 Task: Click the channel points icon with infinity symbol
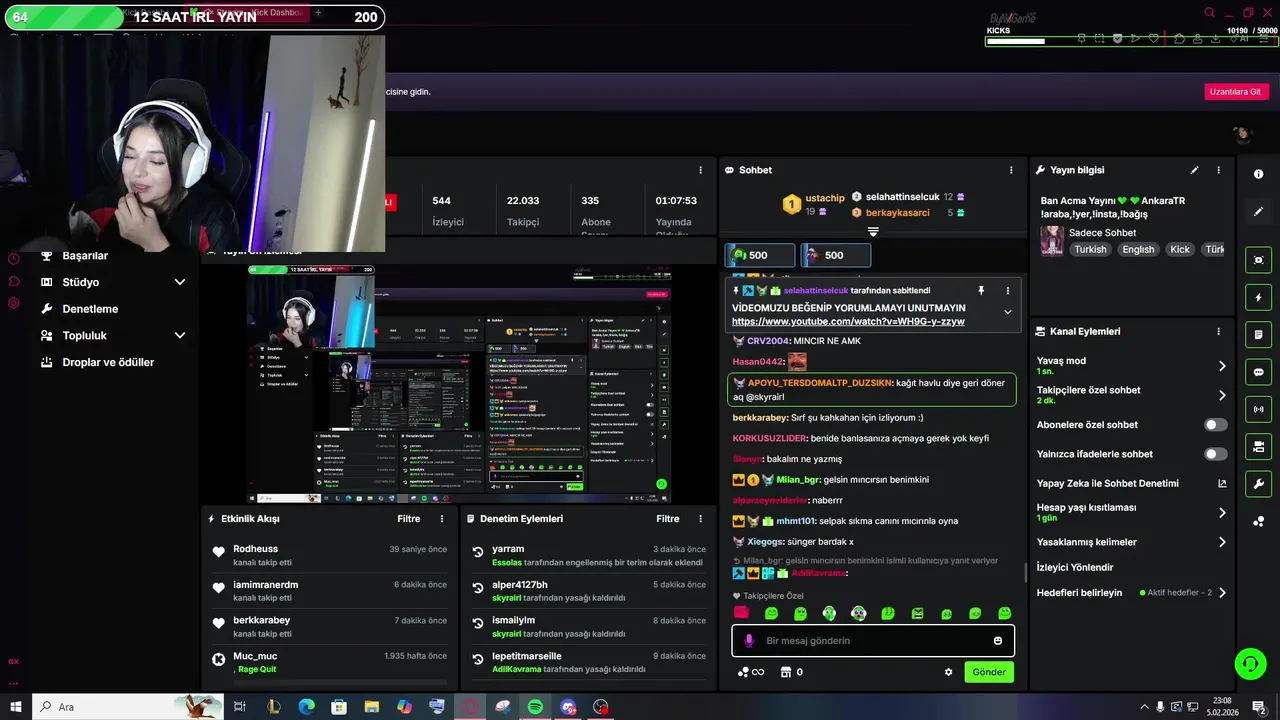tap(751, 672)
